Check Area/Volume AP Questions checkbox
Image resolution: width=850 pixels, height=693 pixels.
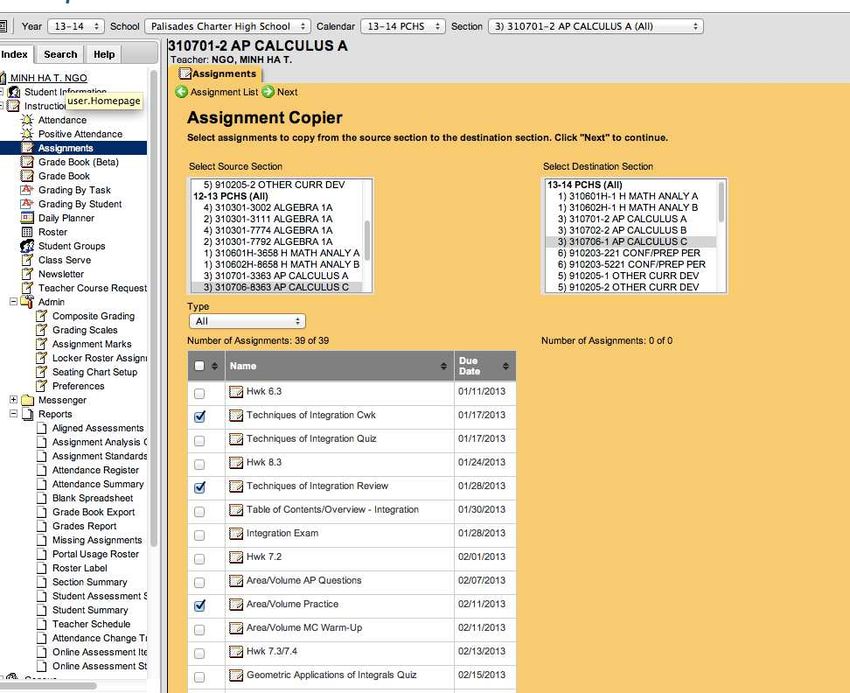(199, 582)
